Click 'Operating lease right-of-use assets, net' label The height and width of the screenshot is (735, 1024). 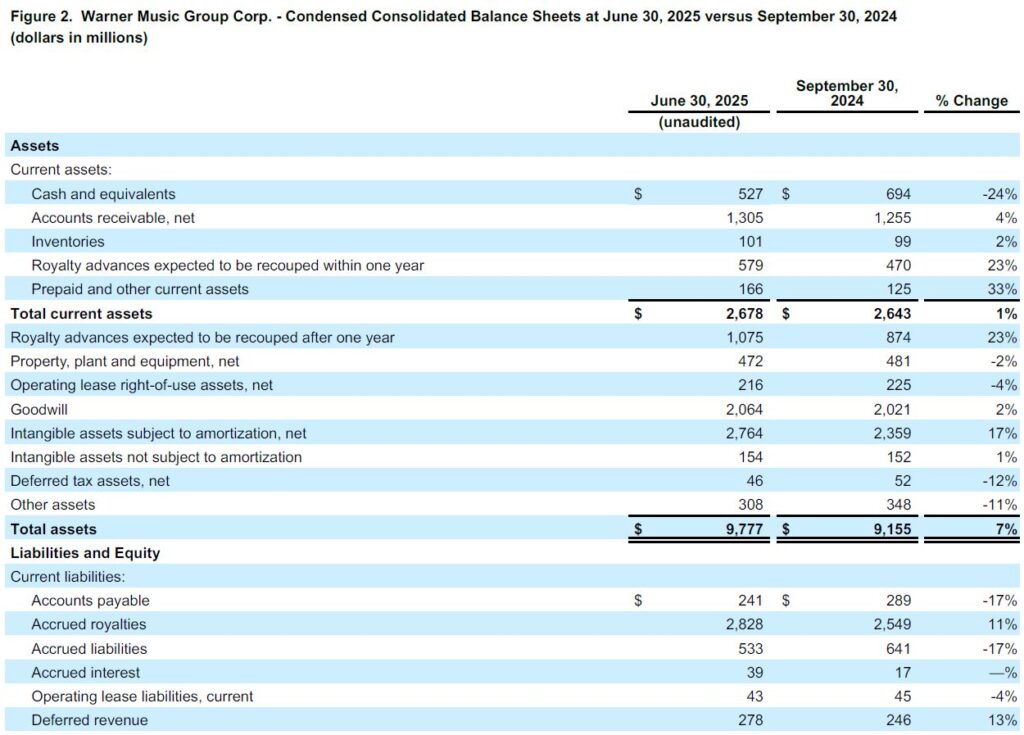point(142,385)
